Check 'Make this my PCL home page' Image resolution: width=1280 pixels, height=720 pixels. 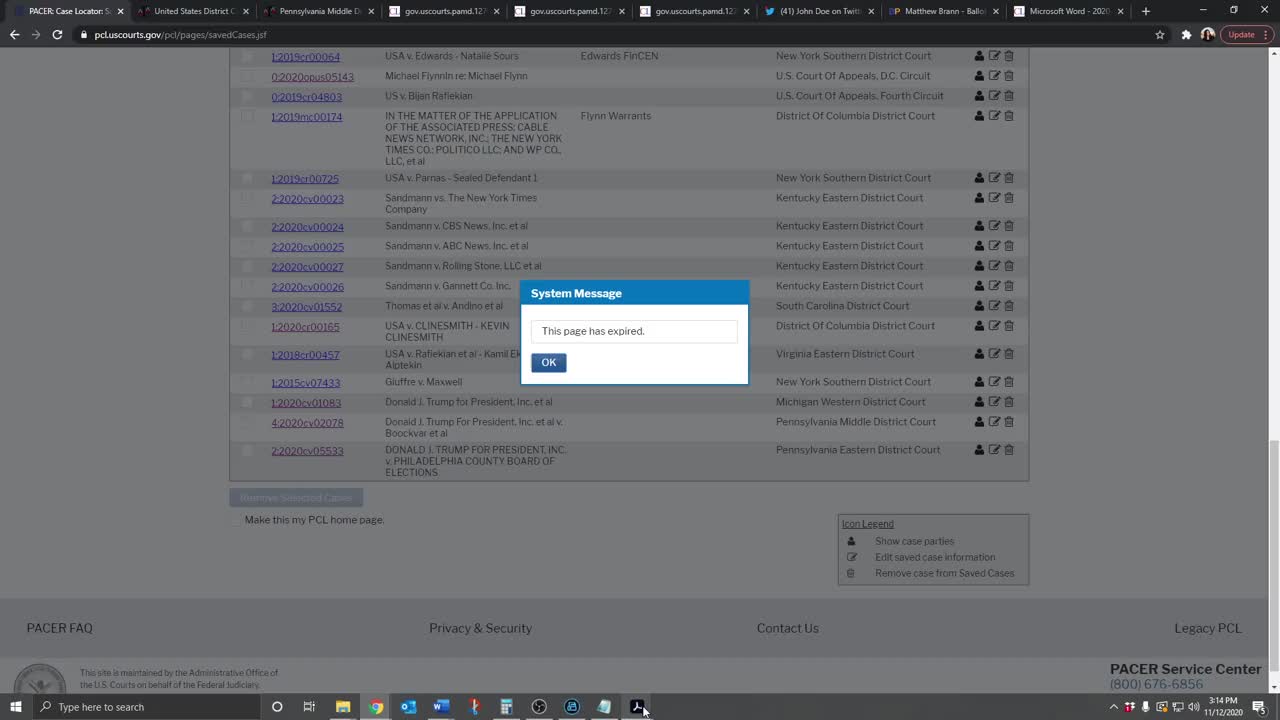[x=236, y=520]
